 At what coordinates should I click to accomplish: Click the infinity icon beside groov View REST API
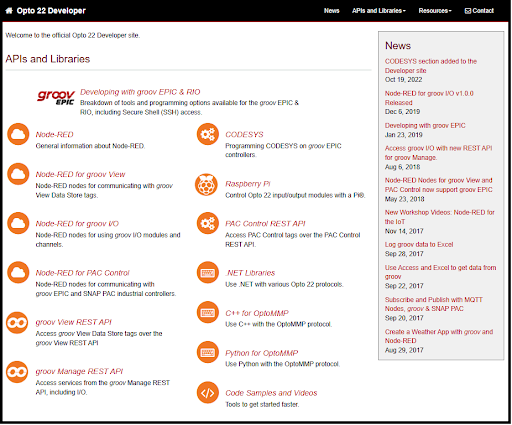(17, 323)
